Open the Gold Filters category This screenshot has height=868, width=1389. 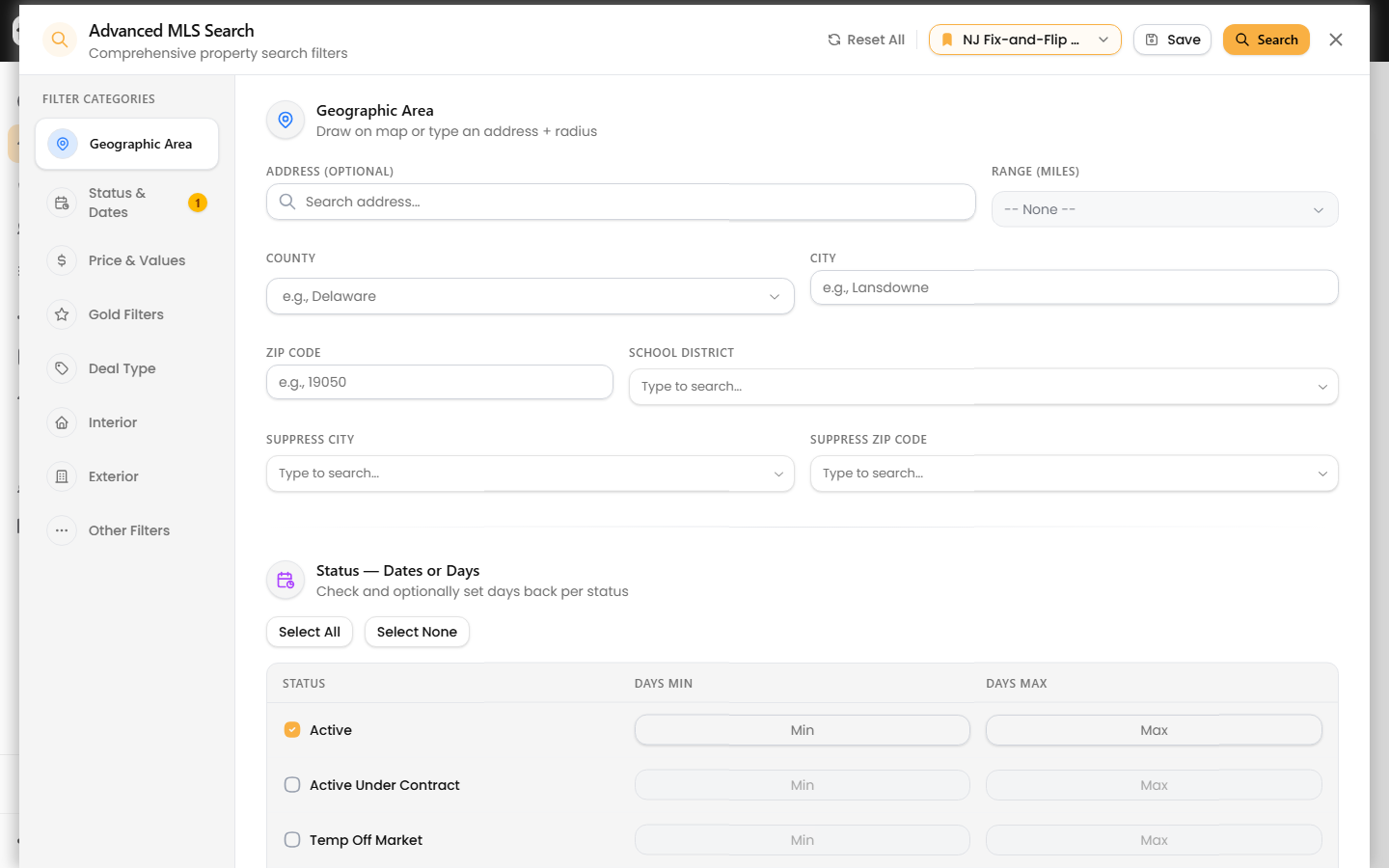coord(127,314)
